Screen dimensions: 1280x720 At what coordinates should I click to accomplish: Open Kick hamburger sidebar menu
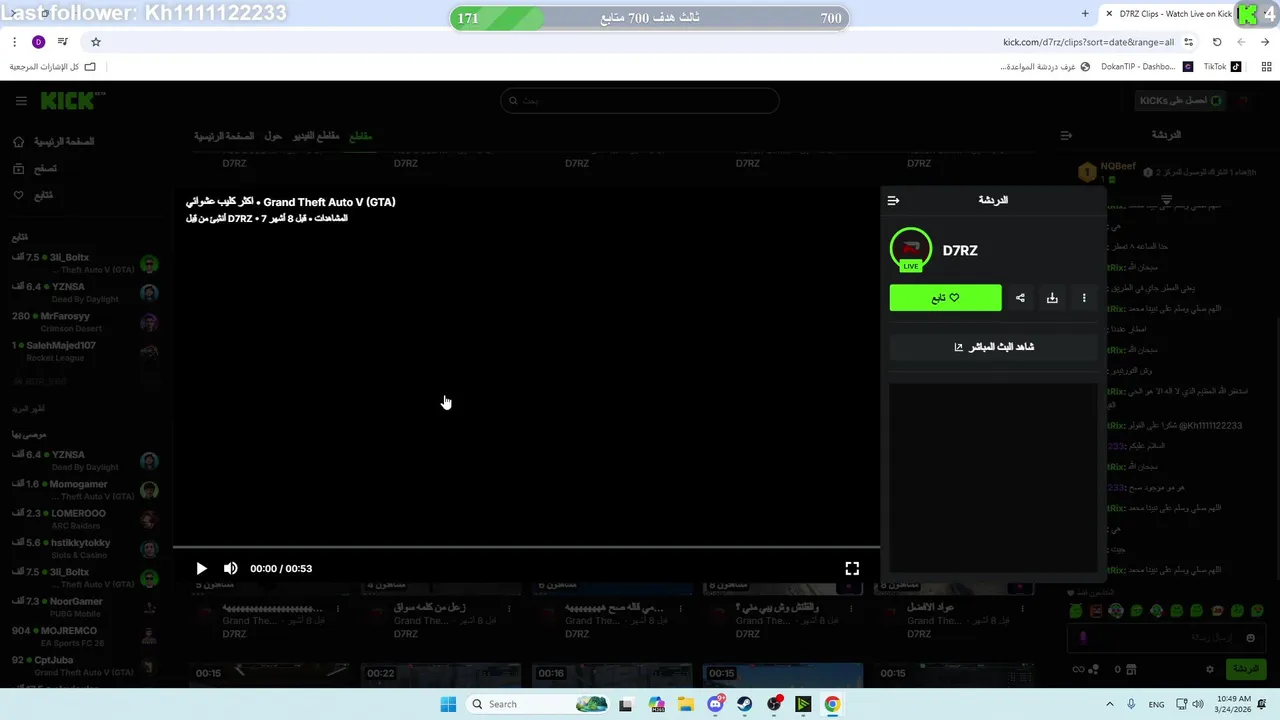pos(21,101)
